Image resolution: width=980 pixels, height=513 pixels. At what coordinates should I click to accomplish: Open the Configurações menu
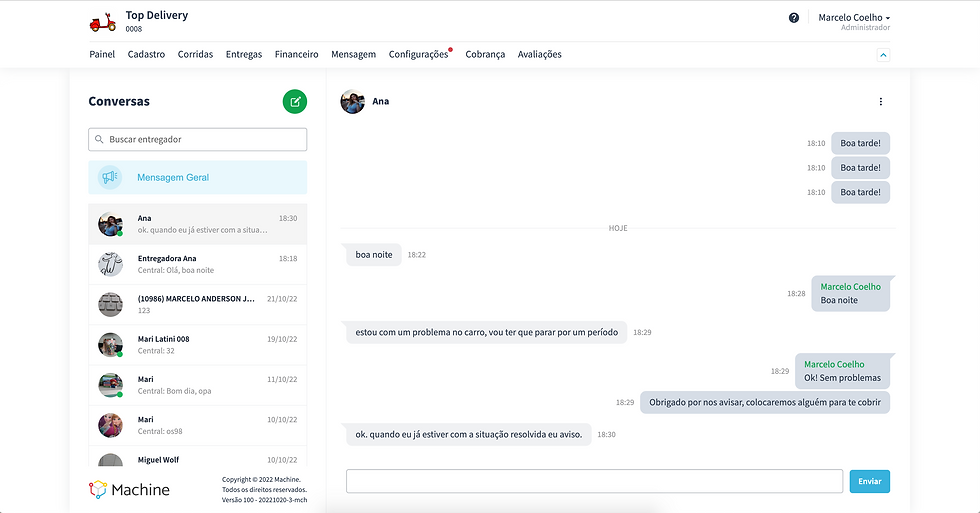point(418,54)
